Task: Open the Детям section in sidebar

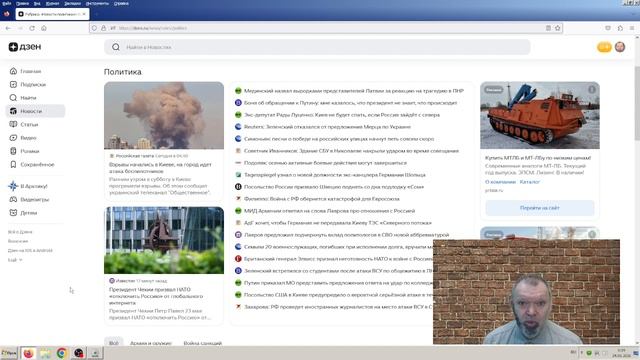Action: (x=23, y=213)
